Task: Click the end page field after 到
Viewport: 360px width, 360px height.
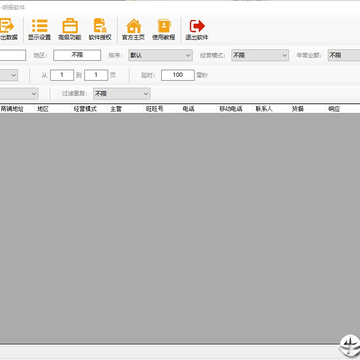Action: click(96, 75)
